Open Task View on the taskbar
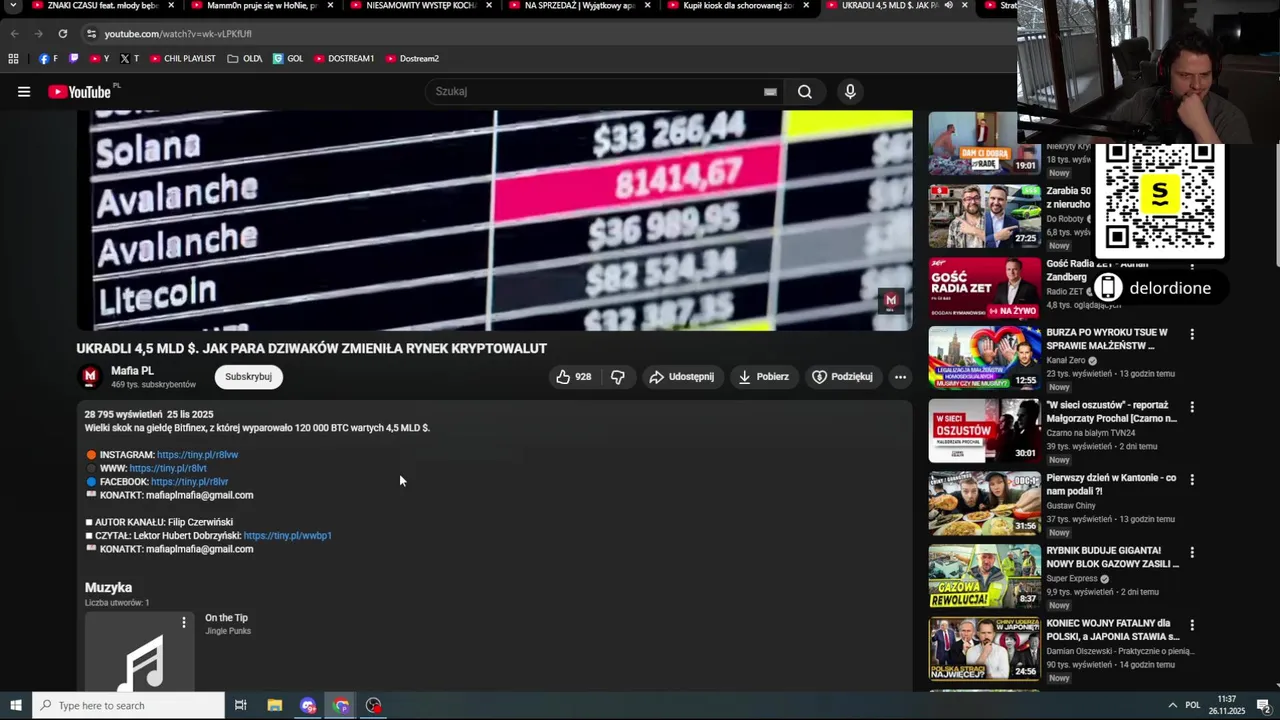Image resolution: width=1280 pixels, height=720 pixels. coord(240,705)
